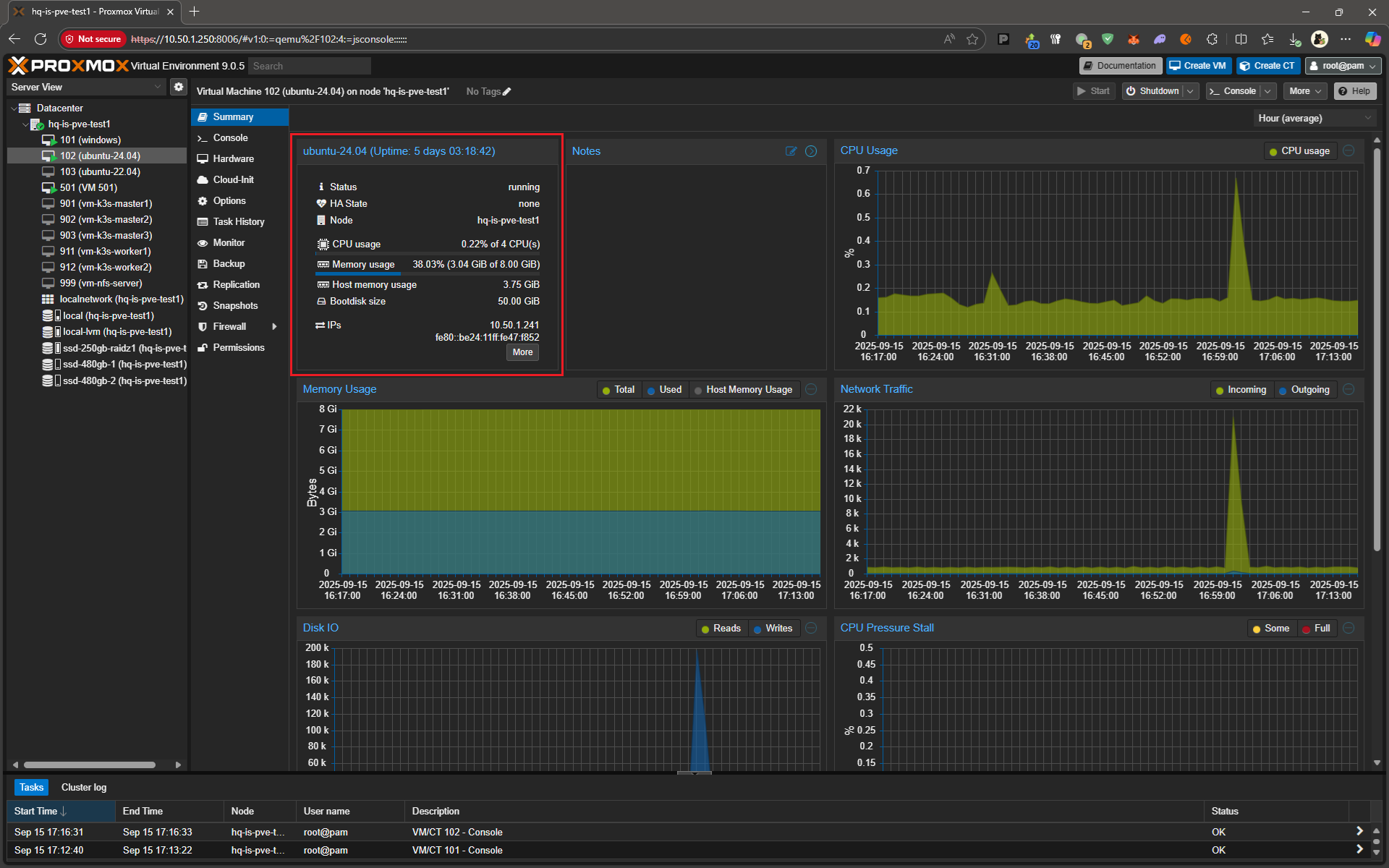This screenshot has width=1389, height=868.
Task: Click into the Search field
Action: click(310, 66)
